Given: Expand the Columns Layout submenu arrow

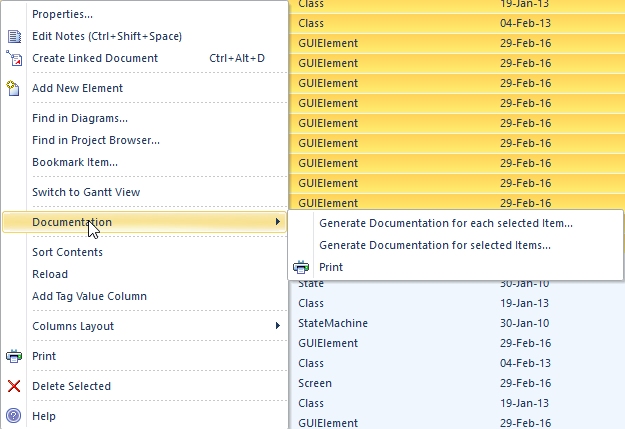Looking at the screenshot, I should point(277,326).
